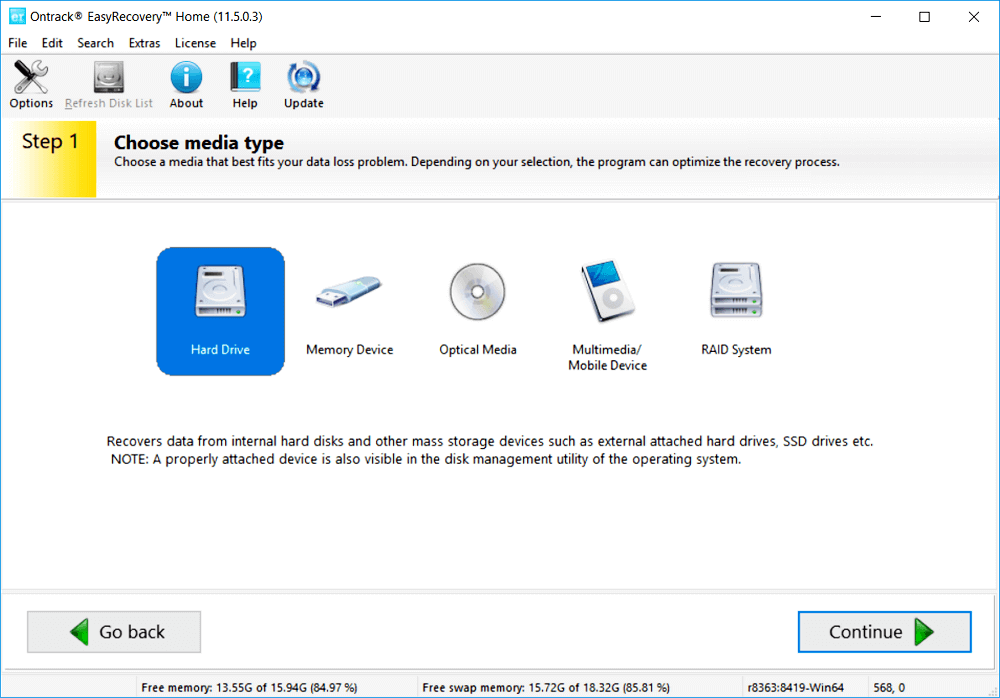Click the Continue button
The width and height of the screenshot is (1000, 698).
884,631
